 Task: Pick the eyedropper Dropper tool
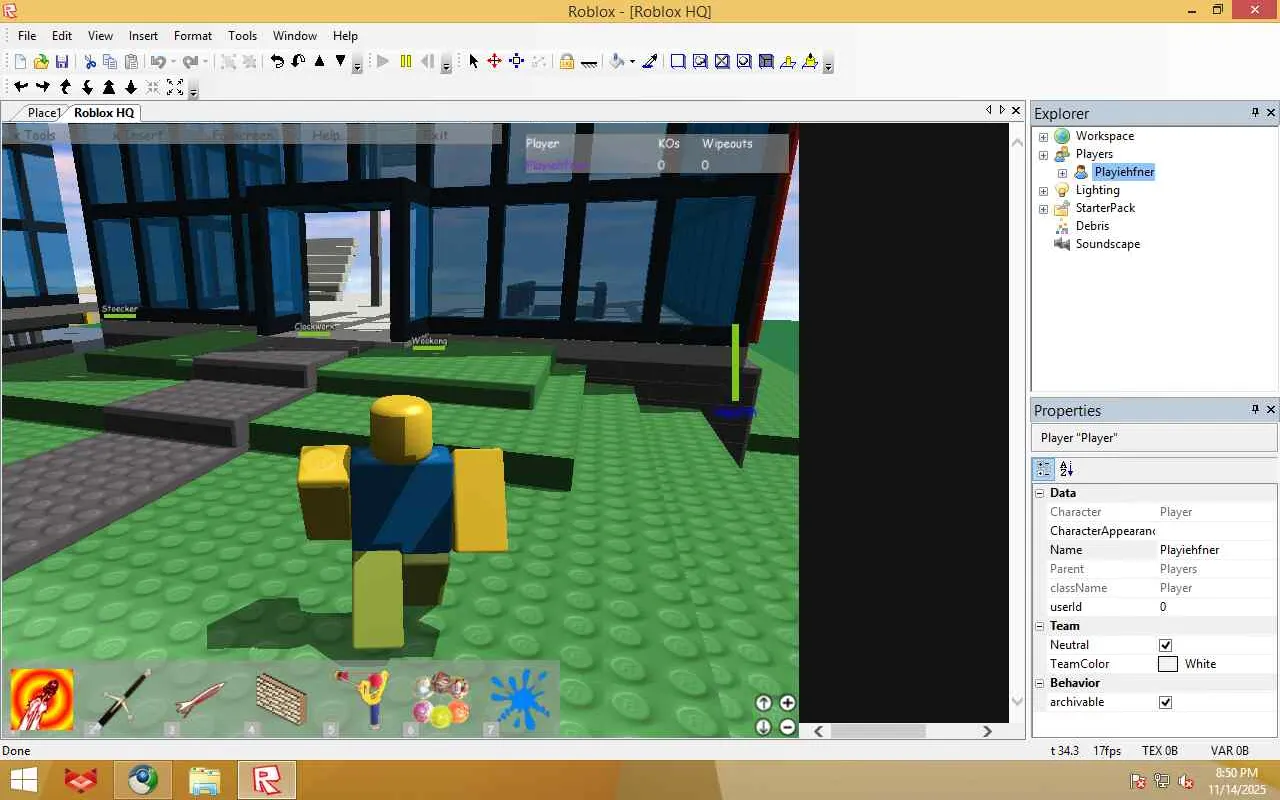(650, 62)
